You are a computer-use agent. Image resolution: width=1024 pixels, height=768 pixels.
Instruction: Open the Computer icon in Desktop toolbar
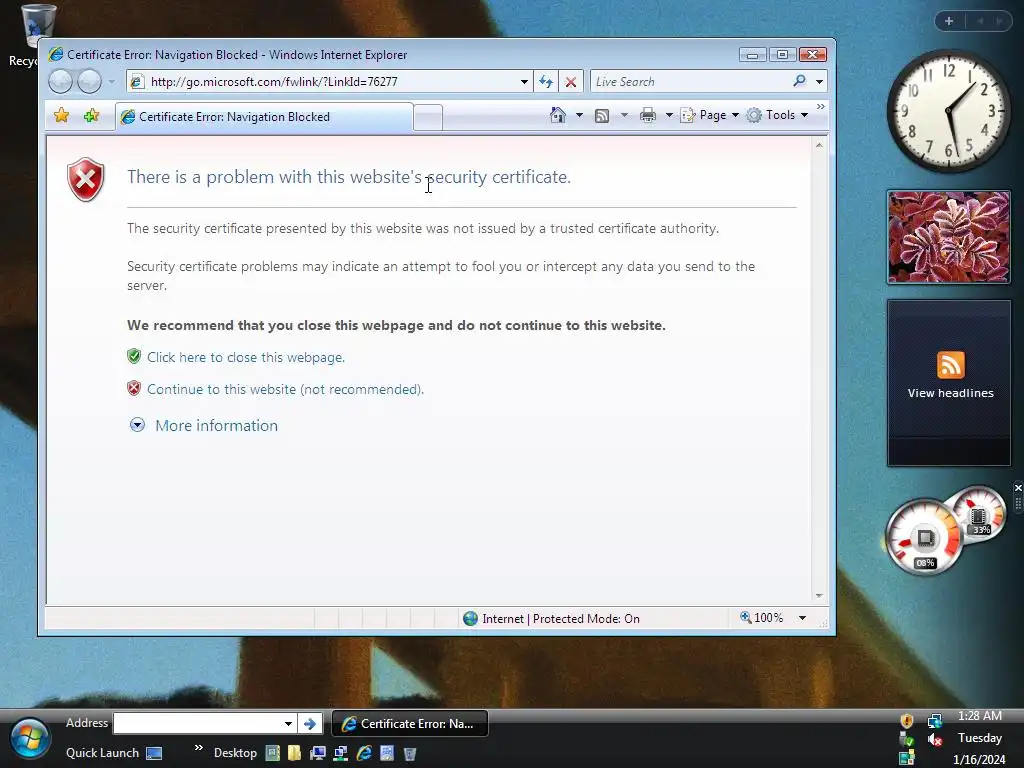pos(318,754)
